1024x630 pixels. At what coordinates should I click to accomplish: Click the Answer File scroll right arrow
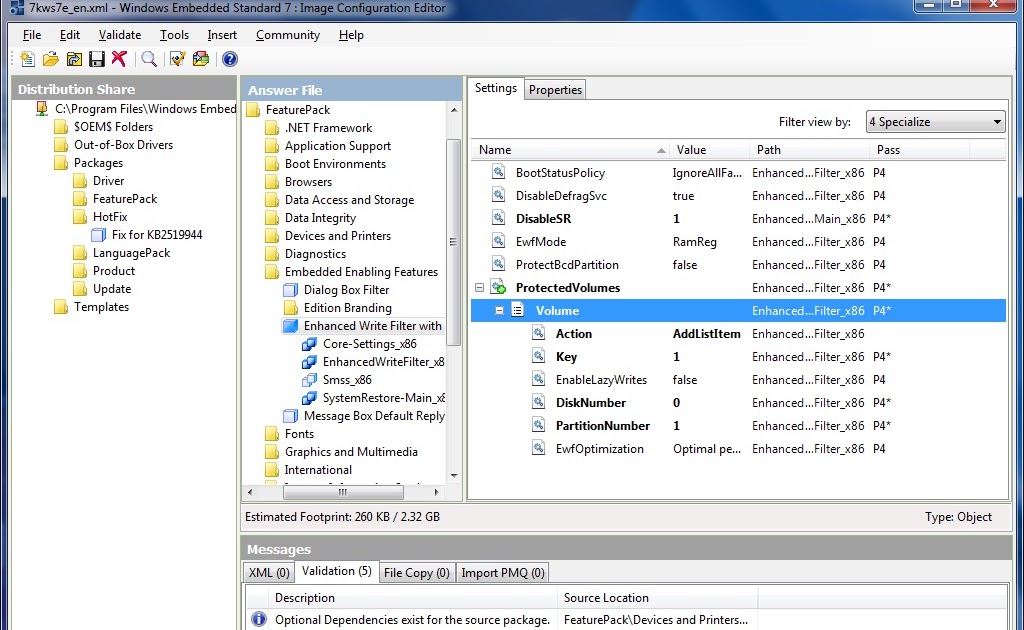pyautogui.click(x=436, y=492)
